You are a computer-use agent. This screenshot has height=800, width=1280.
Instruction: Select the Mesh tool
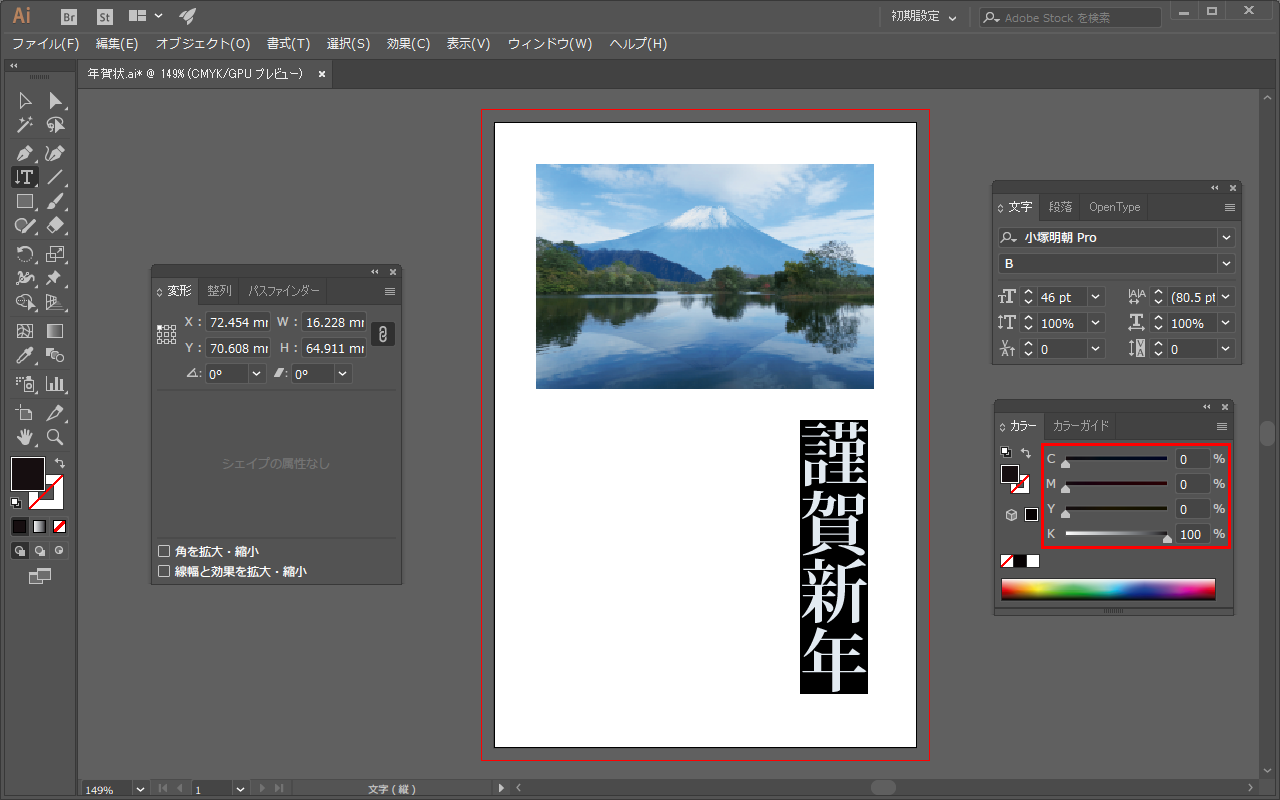[25, 331]
